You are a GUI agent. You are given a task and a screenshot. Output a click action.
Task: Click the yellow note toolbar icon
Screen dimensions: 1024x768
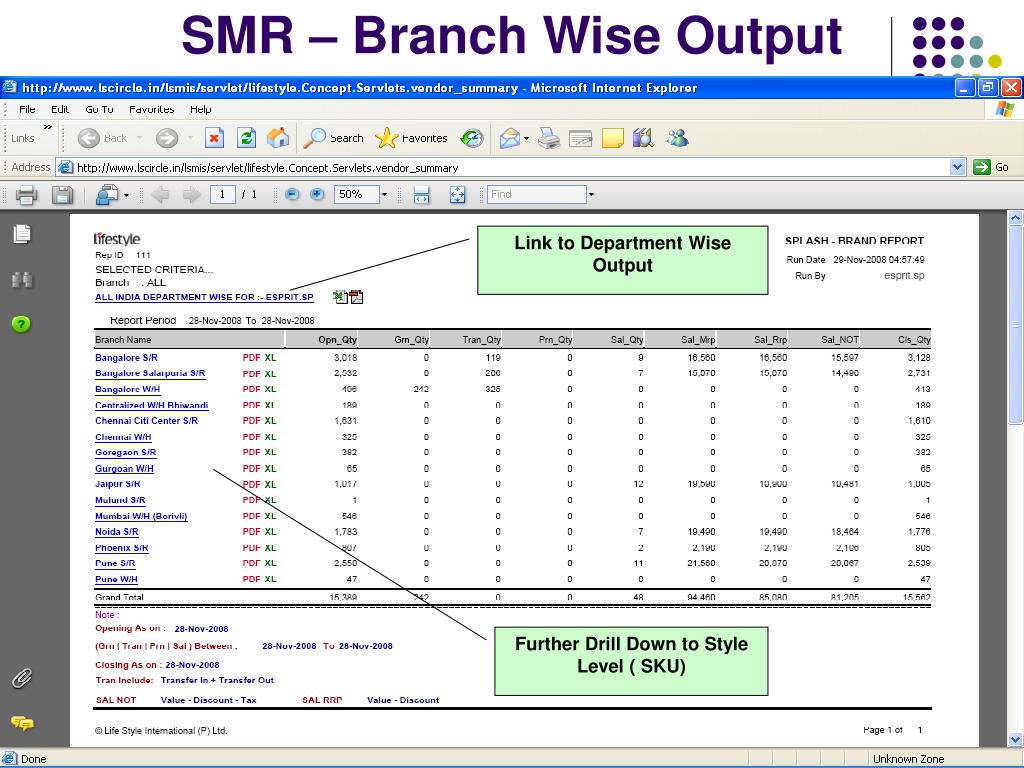click(613, 138)
